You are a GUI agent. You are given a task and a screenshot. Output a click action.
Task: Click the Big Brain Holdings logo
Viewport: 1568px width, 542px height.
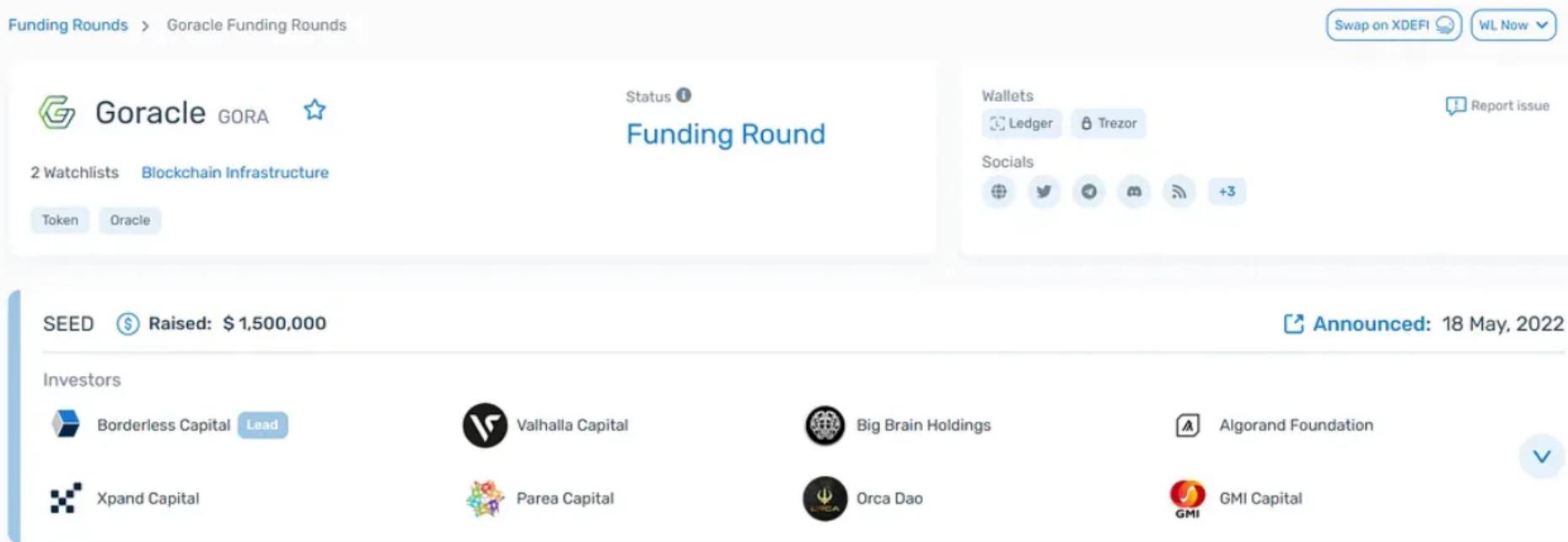point(825,425)
